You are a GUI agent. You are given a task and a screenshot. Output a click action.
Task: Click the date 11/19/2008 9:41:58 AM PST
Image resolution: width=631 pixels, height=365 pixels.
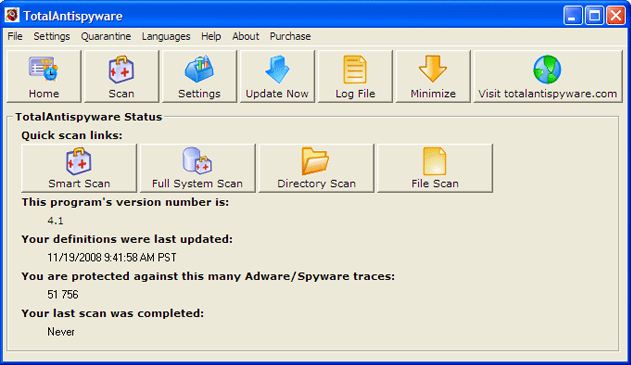(112, 258)
